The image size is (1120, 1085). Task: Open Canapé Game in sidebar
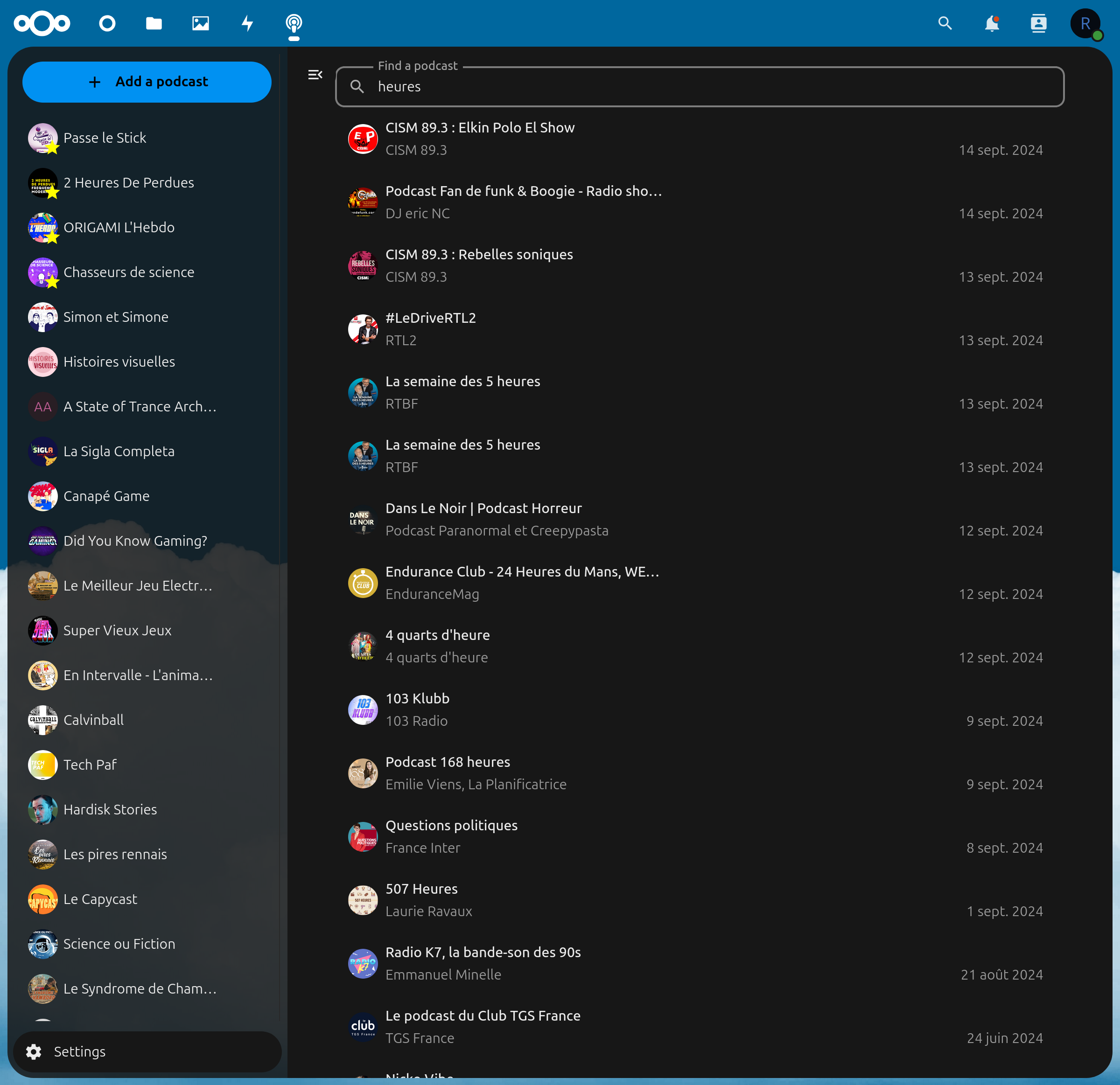point(147,496)
